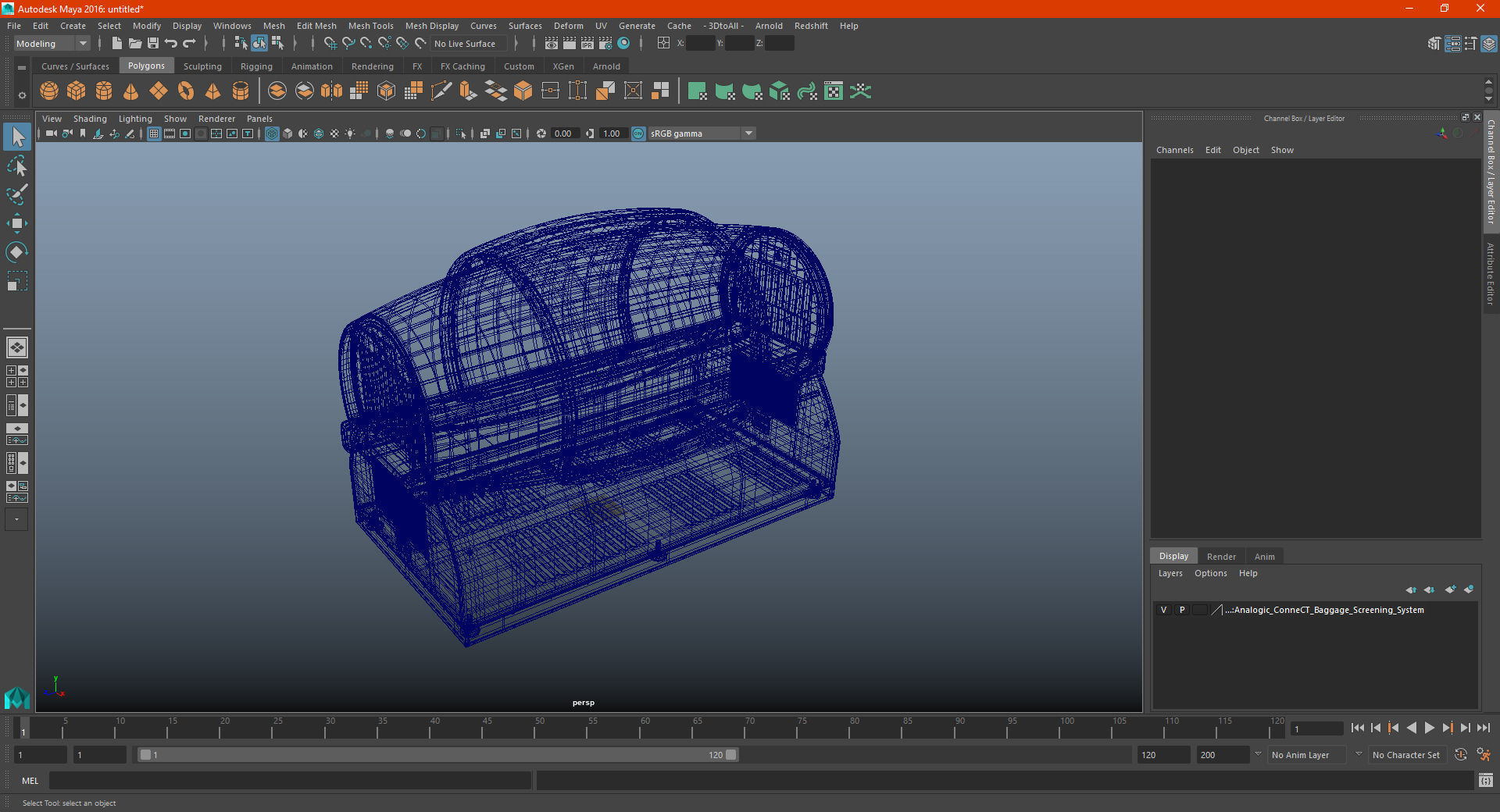This screenshot has height=812, width=1500.
Task: Create a new empty display layer
Action: (x=1451, y=589)
